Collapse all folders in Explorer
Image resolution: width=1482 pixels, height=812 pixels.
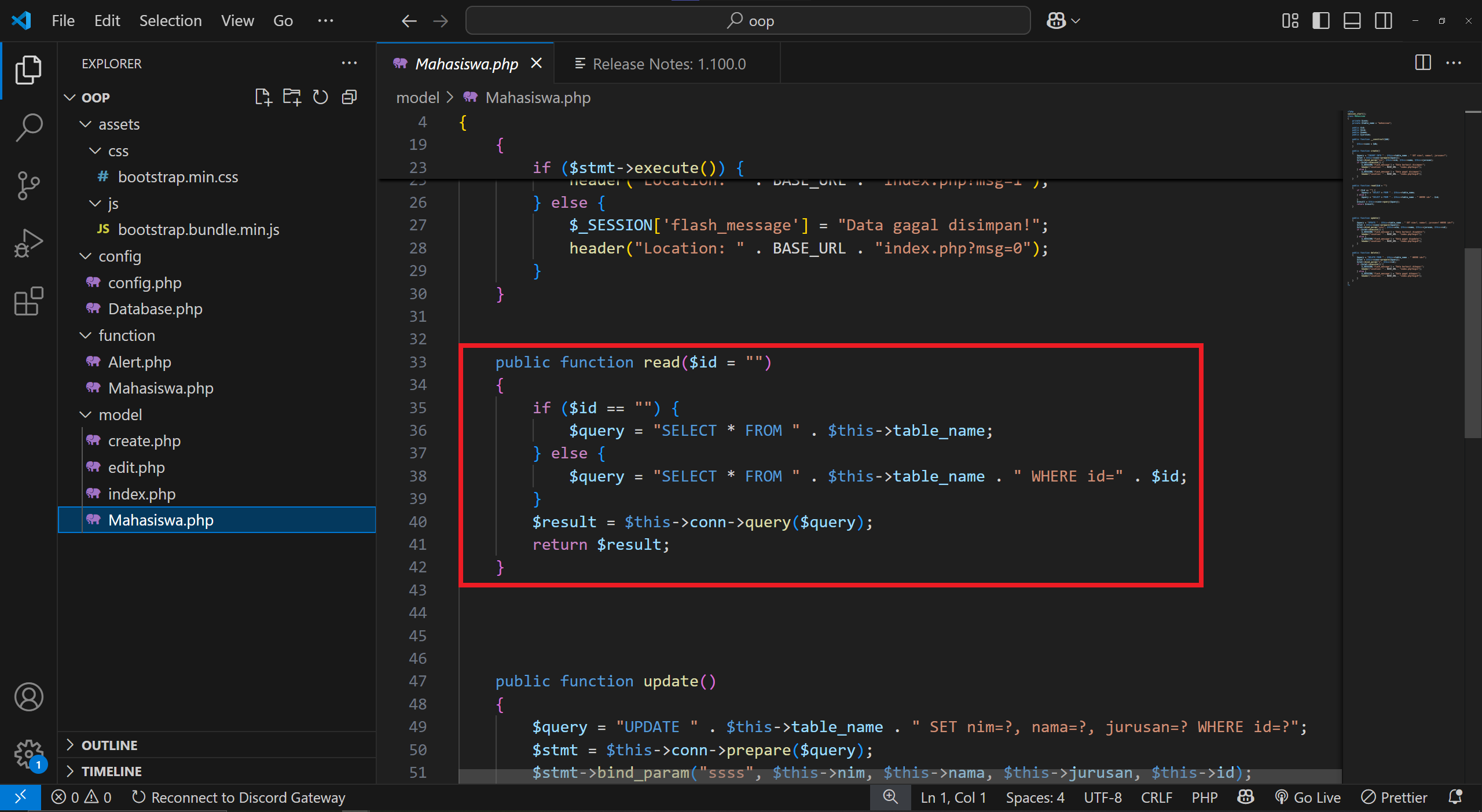(349, 97)
